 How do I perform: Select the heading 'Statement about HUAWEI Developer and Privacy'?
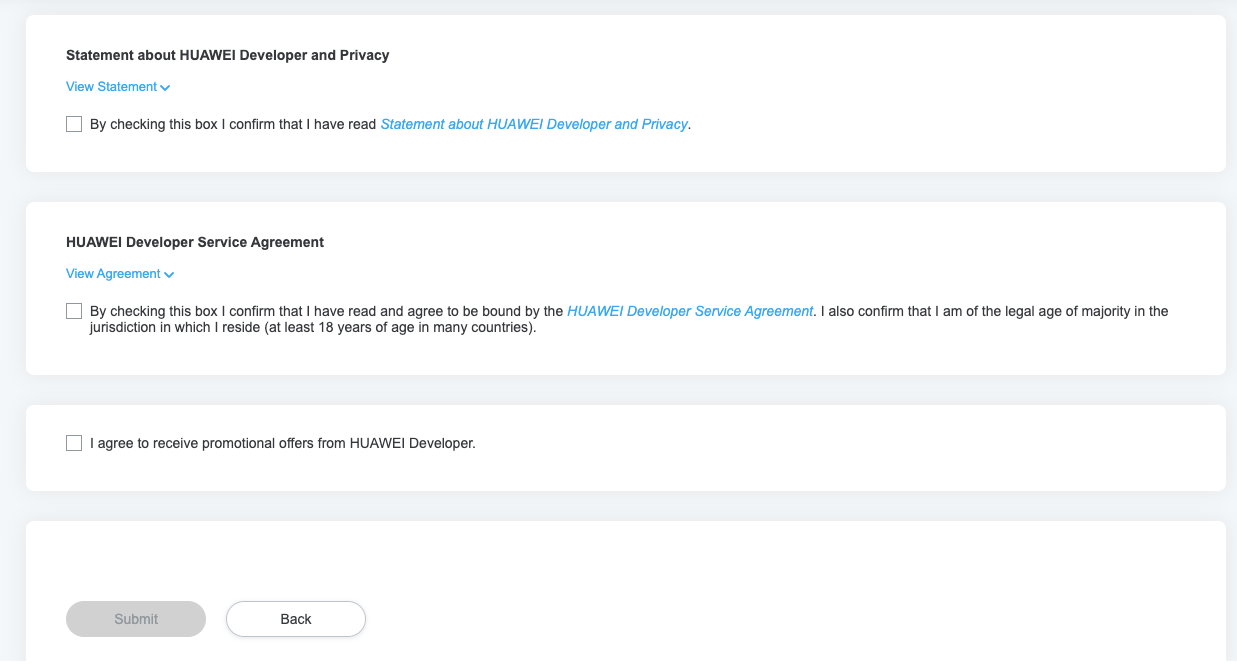[228, 55]
